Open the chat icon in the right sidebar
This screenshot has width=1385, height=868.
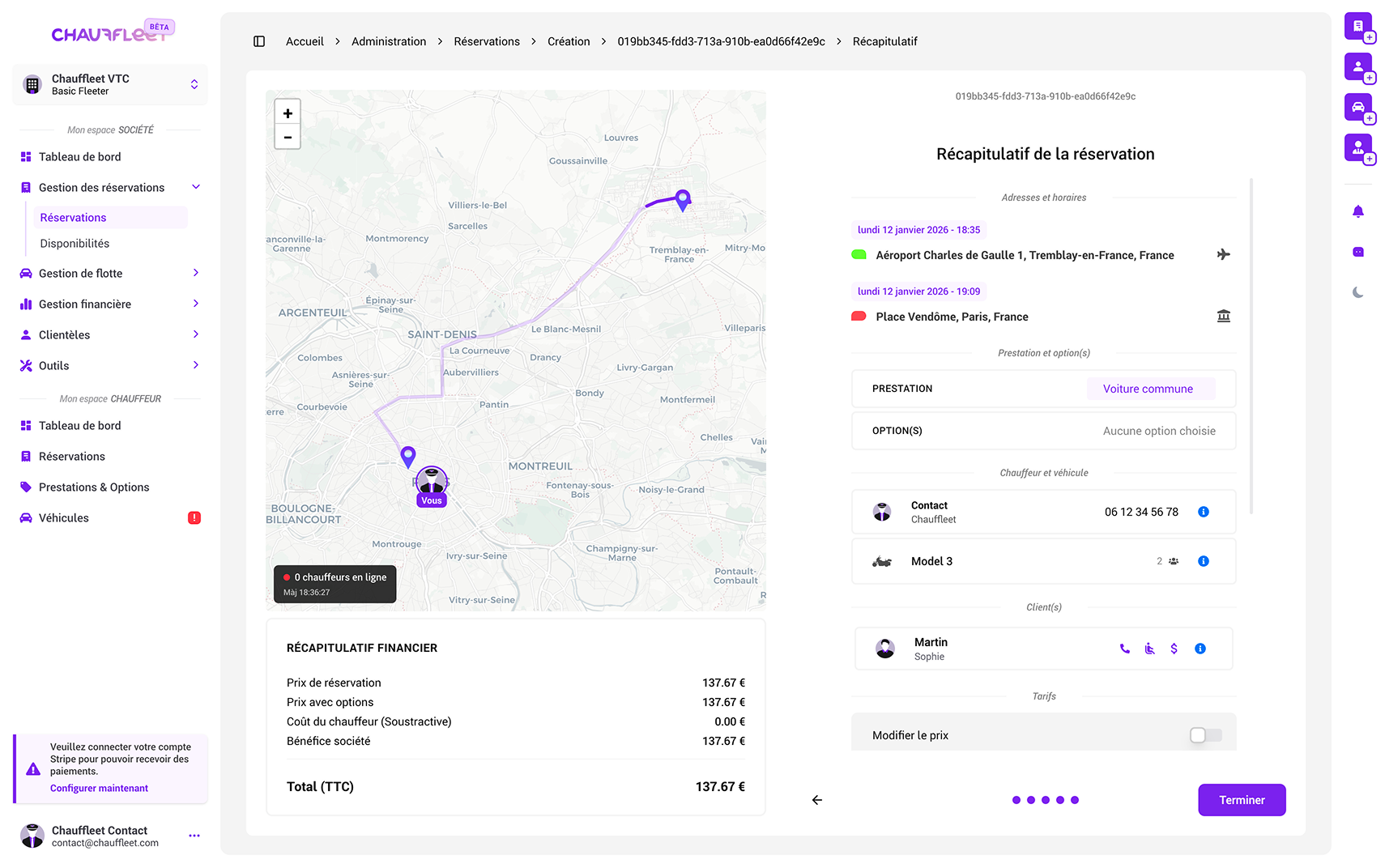click(x=1357, y=251)
